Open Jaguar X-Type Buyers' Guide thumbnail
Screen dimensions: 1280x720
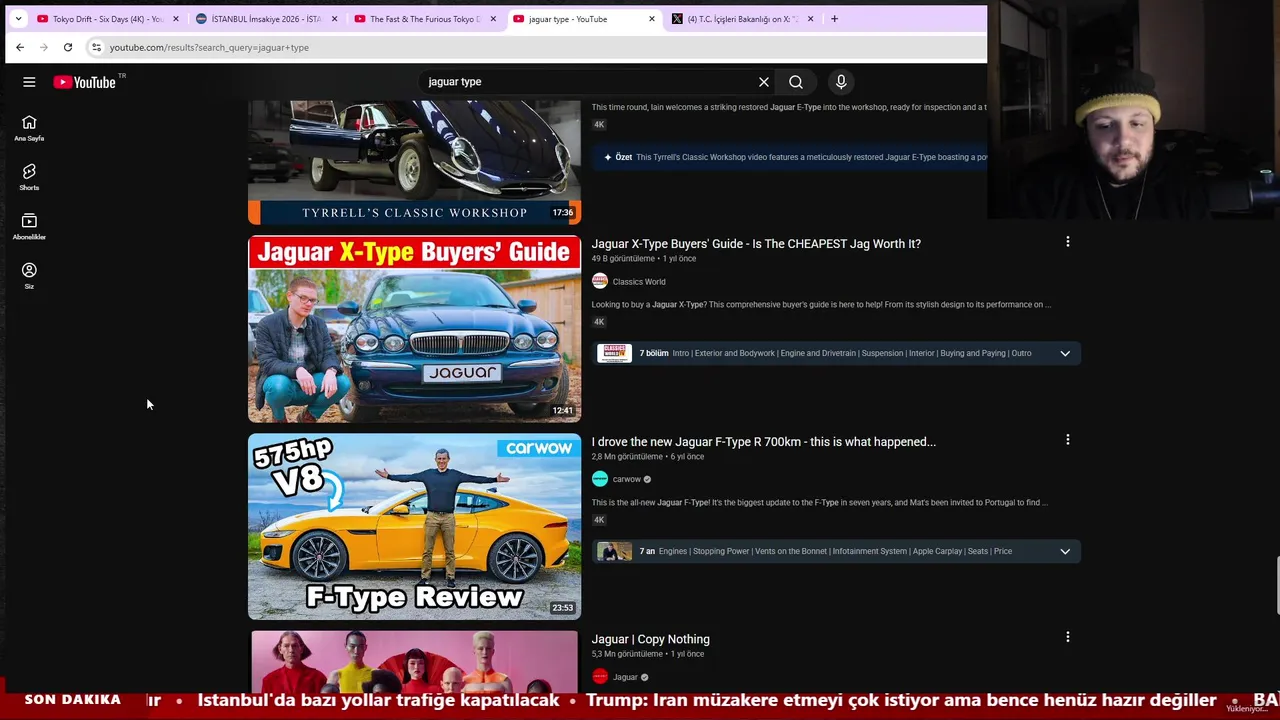[414, 329]
